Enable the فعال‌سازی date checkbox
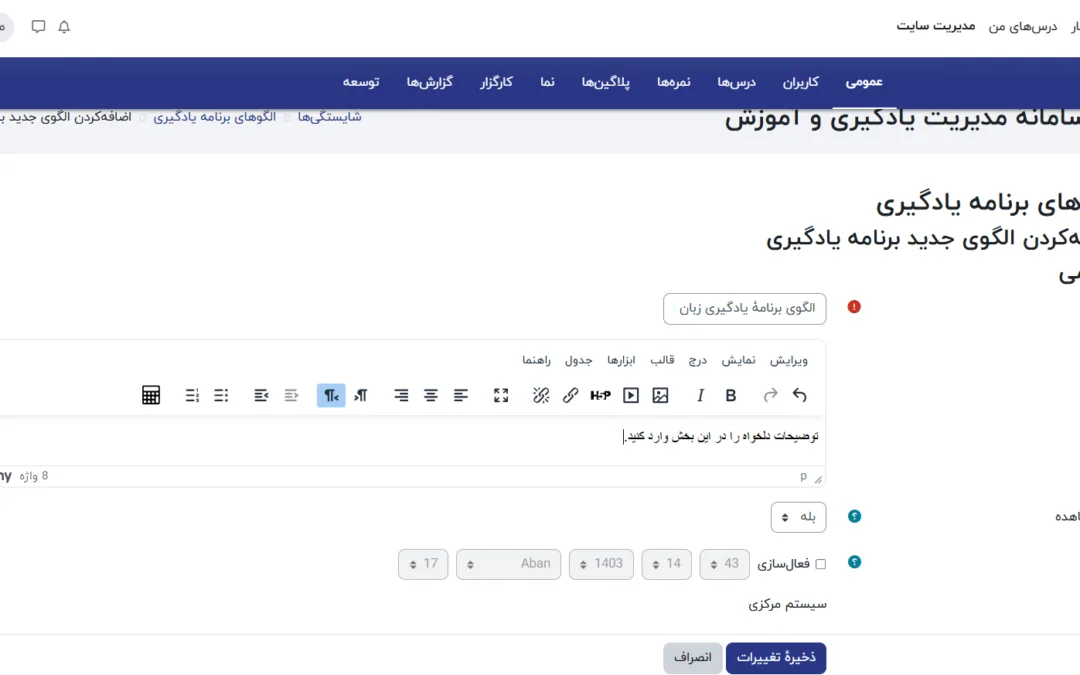The height and width of the screenshot is (675, 1080). pyautogui.click(x=821, y=564)
